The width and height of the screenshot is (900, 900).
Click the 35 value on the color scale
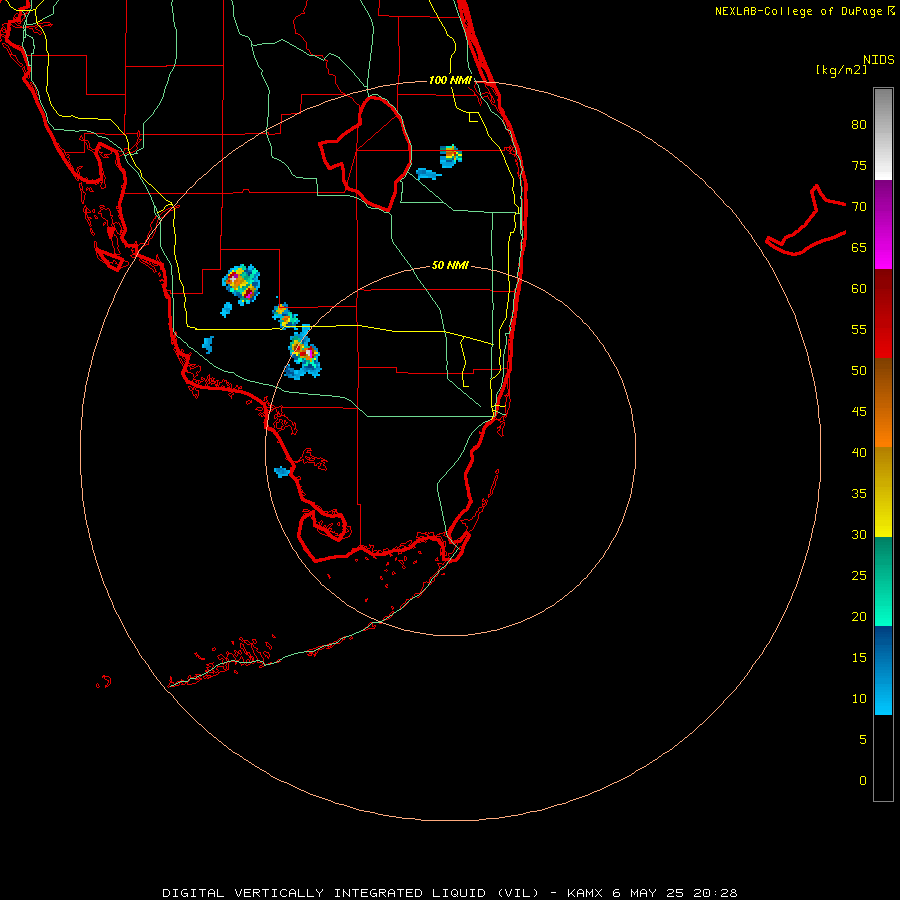click(859, 494)
